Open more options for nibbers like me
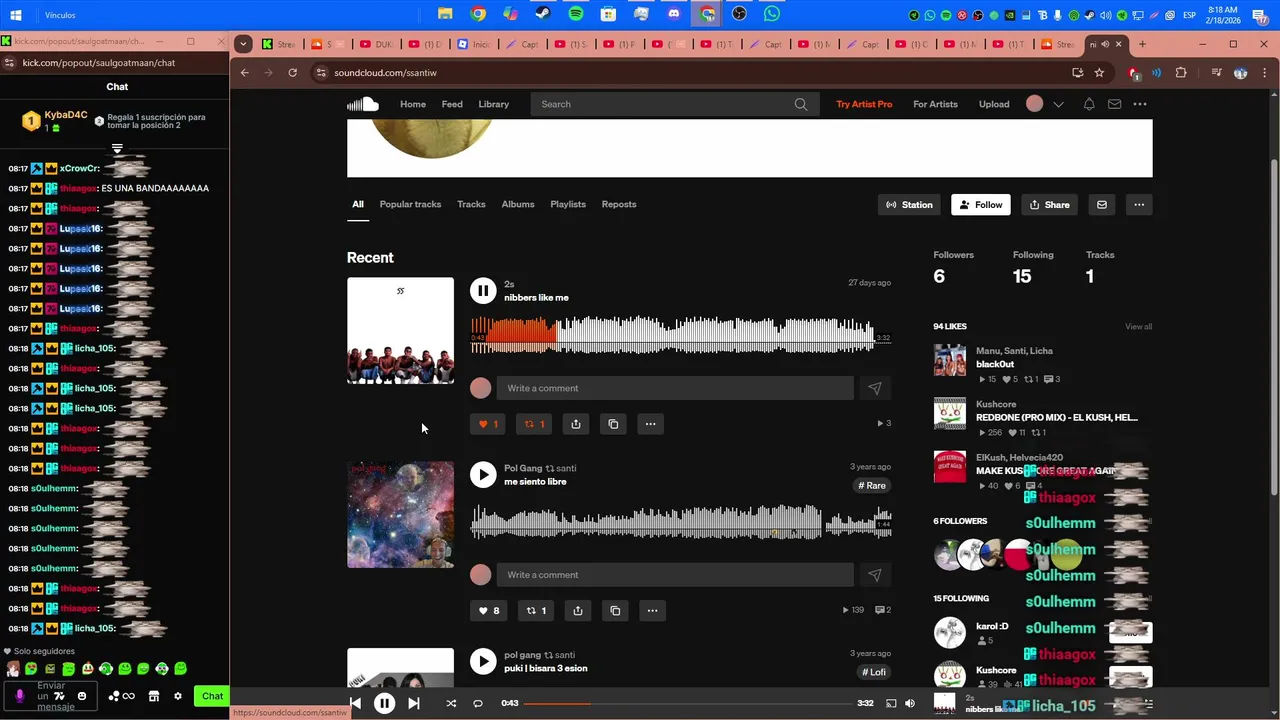This screenshot has width=1280, height=720. coord(650,424)
